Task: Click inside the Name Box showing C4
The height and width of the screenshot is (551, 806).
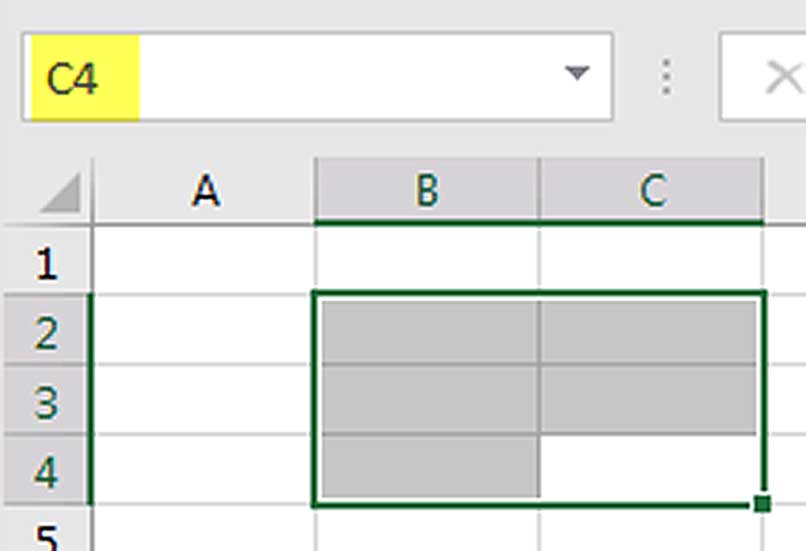Action: click(300, 77)
